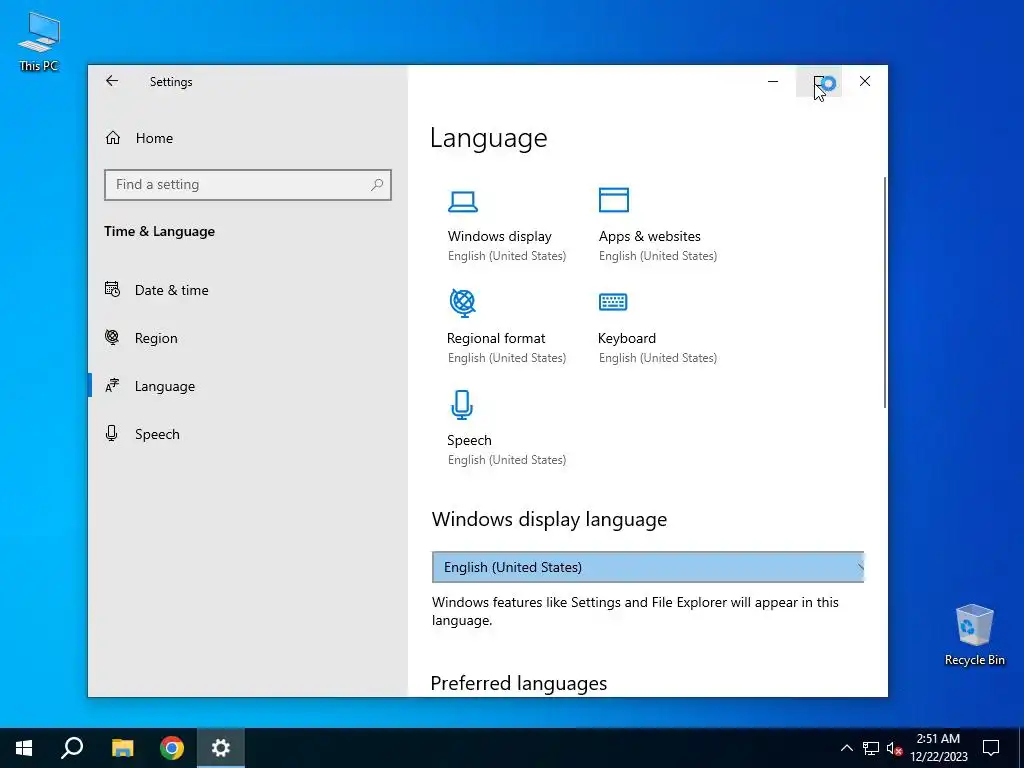
Task: Open the Windows Start menu
Action: pos(24,748)
